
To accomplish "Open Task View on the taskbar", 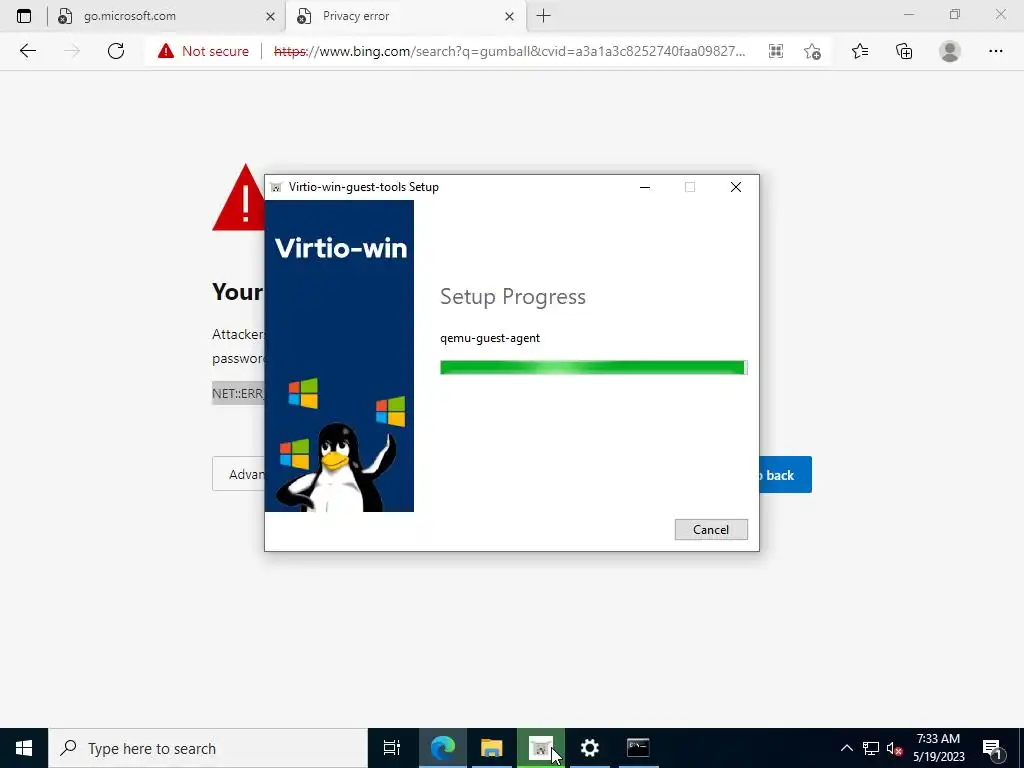I will tap(392, 748).
